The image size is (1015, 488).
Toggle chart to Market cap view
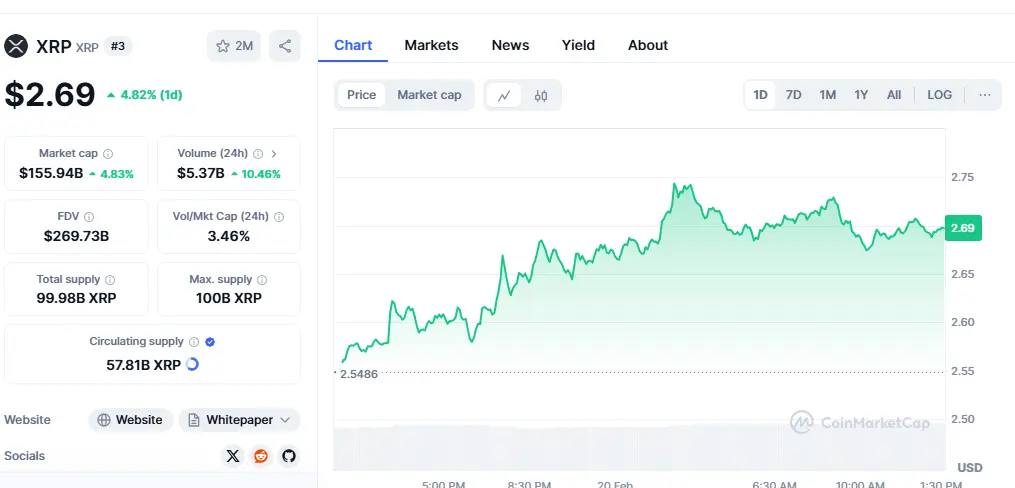(x=429, y=95)
